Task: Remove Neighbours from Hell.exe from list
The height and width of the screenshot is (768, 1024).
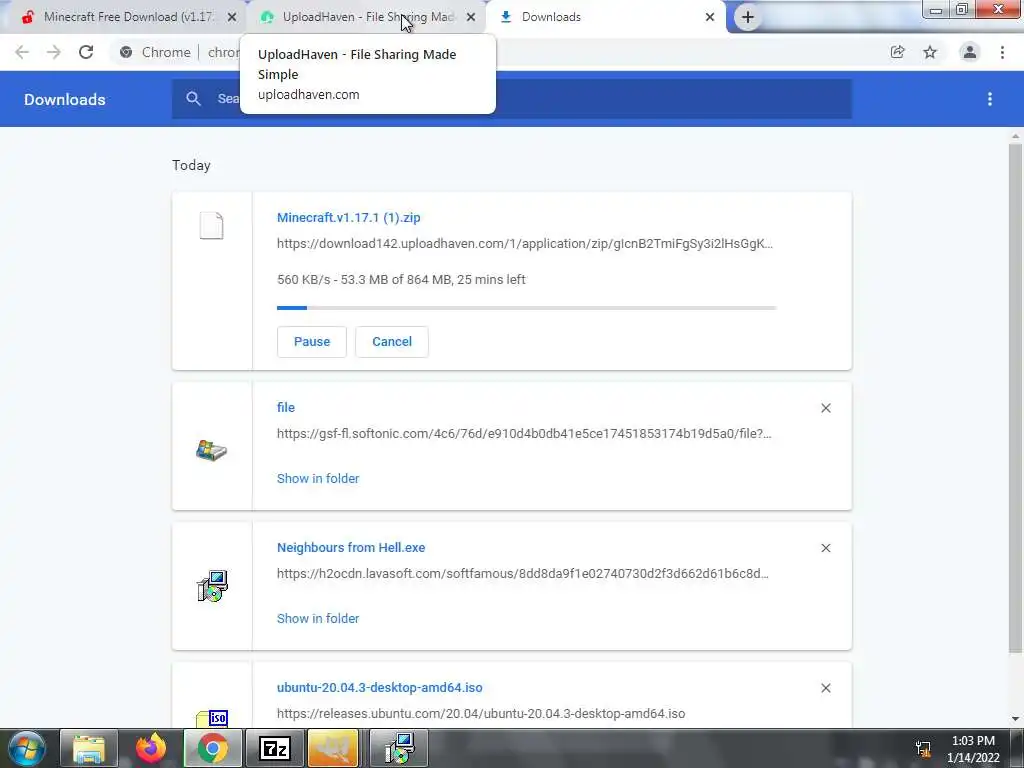Action: click(826, 548)
